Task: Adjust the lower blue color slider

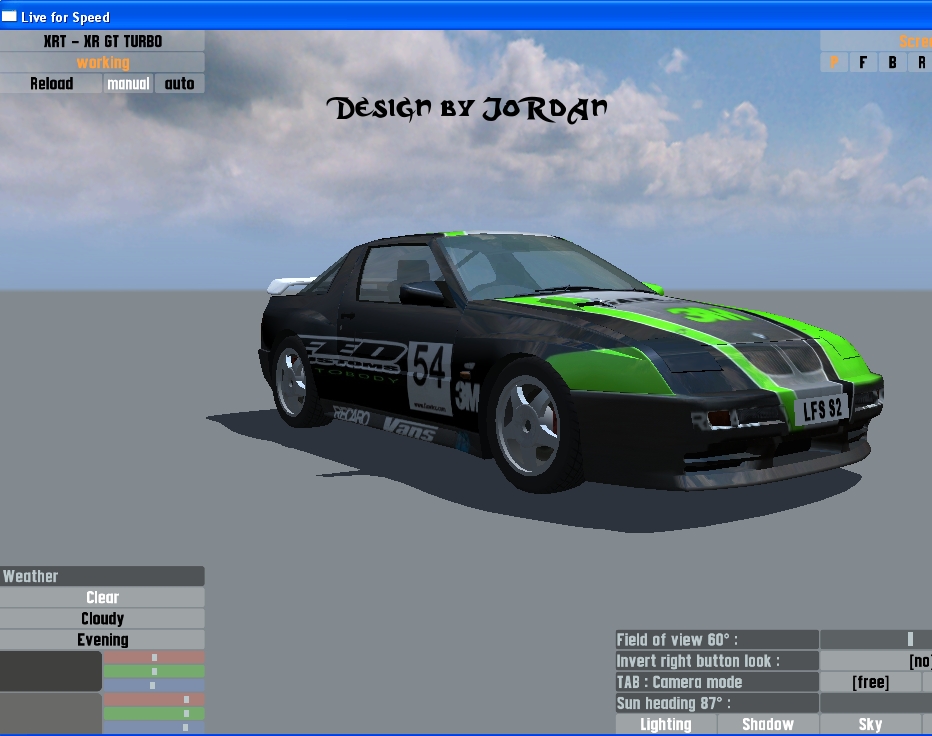Action: click(154, 727)
